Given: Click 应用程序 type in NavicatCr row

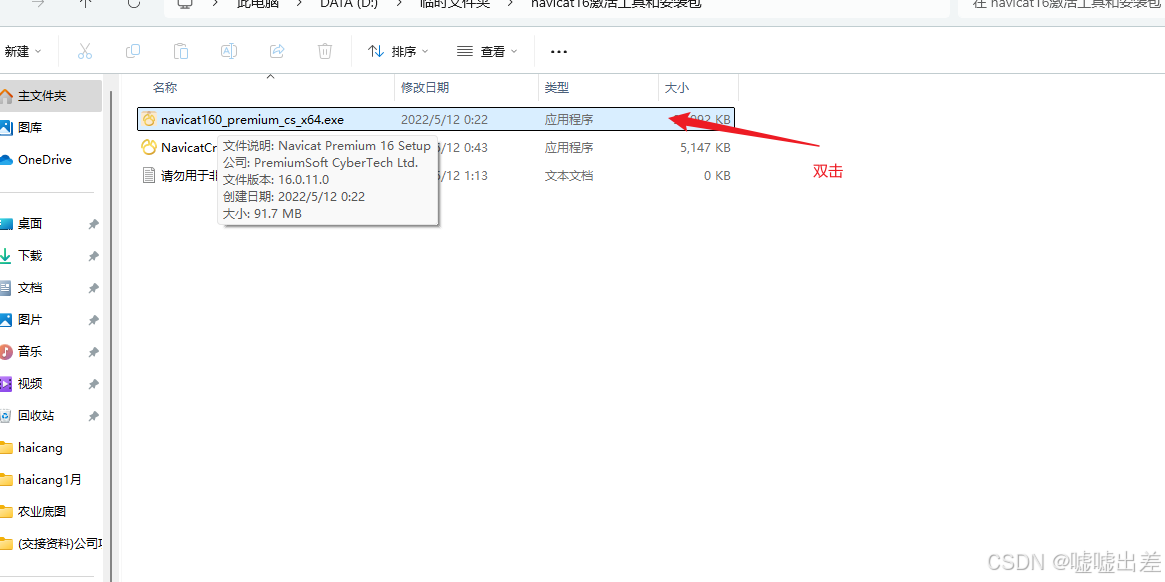Looking at the screenshot, I should coord(569,148).
